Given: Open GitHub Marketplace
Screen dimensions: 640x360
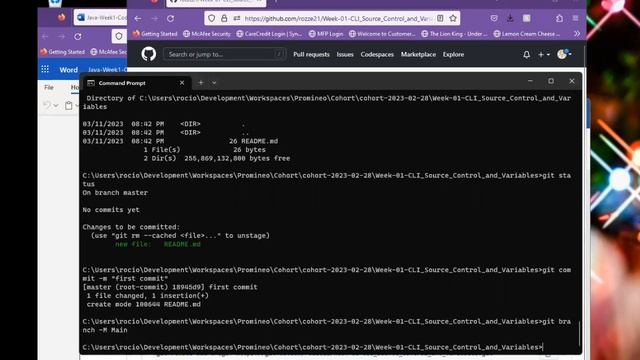Looking at the screenshot, I should [418, 54].
